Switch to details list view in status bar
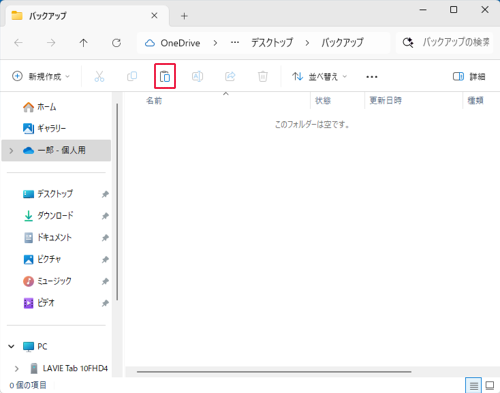This screenshot has height=393, width=500. tap(474, 386)
